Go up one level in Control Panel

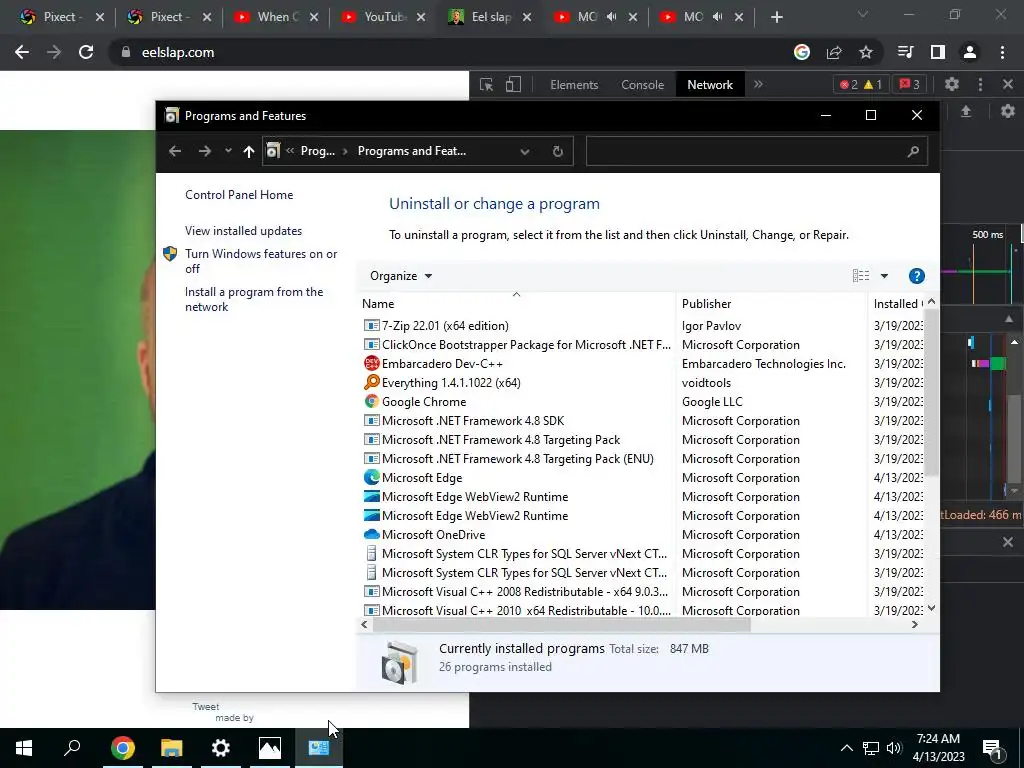click(248, 151)
